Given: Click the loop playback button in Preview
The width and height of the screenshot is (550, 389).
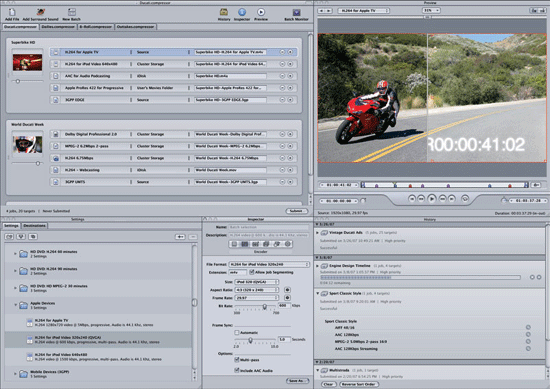Looking at the screenshot, I should coord(465,199).
